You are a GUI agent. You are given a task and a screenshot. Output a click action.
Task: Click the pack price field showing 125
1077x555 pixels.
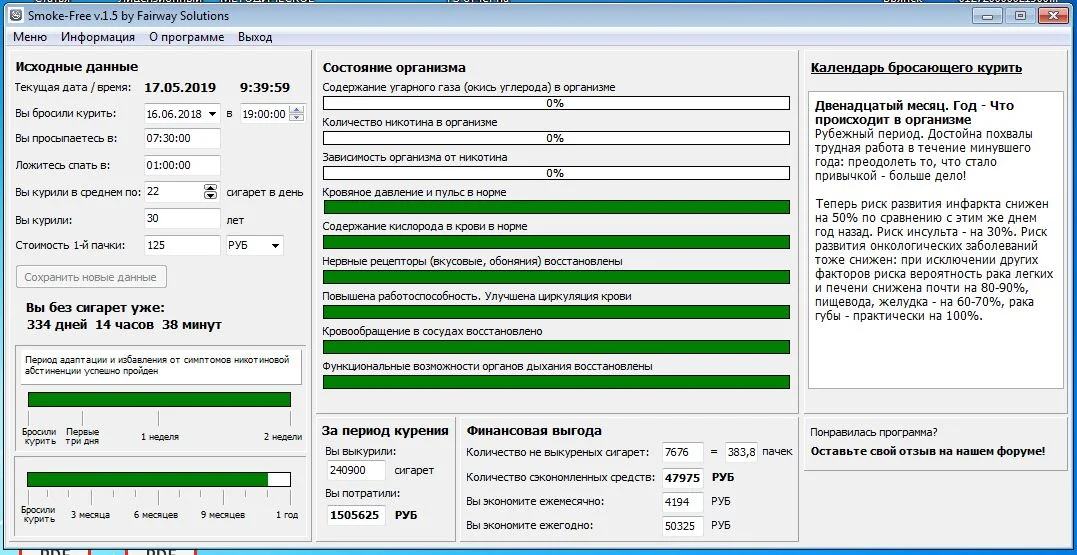point(182,245)
